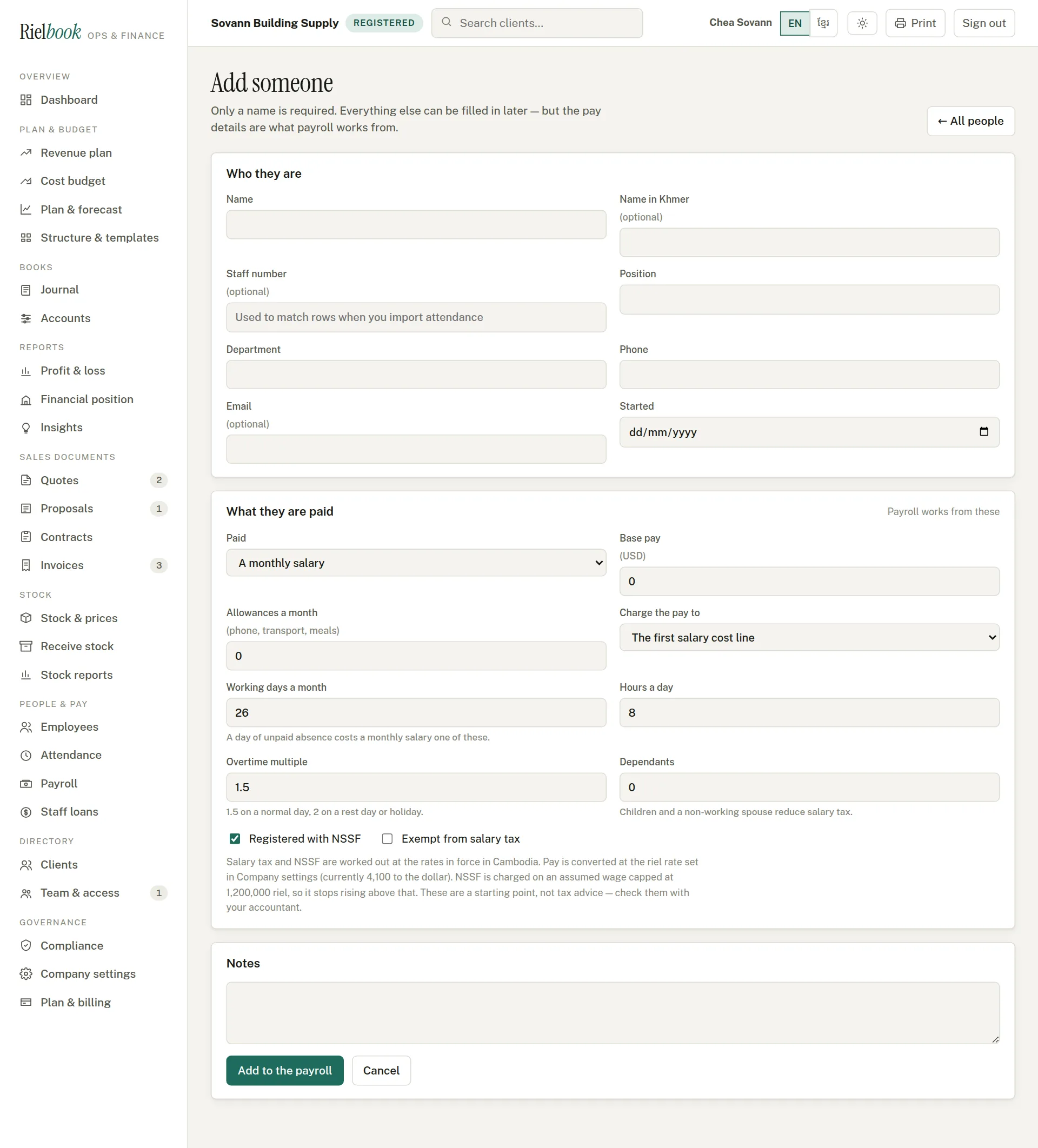Click the Profit & loss chart icon

pyautogui.click(x=25, y=371)
